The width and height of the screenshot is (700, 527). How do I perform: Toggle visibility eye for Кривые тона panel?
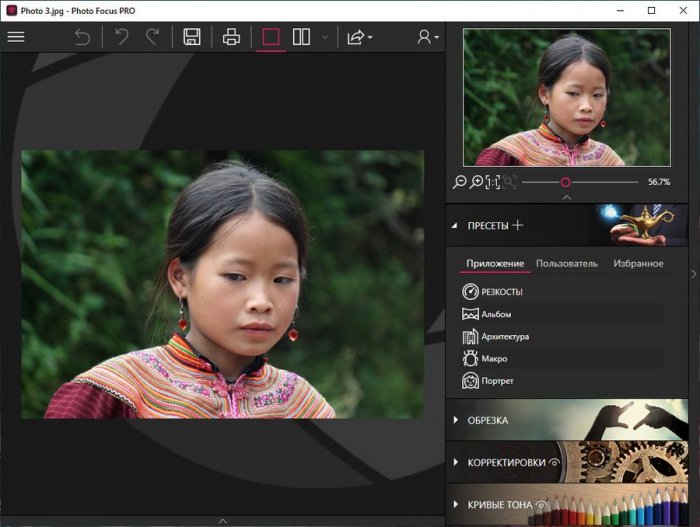(x=543, y=505)
